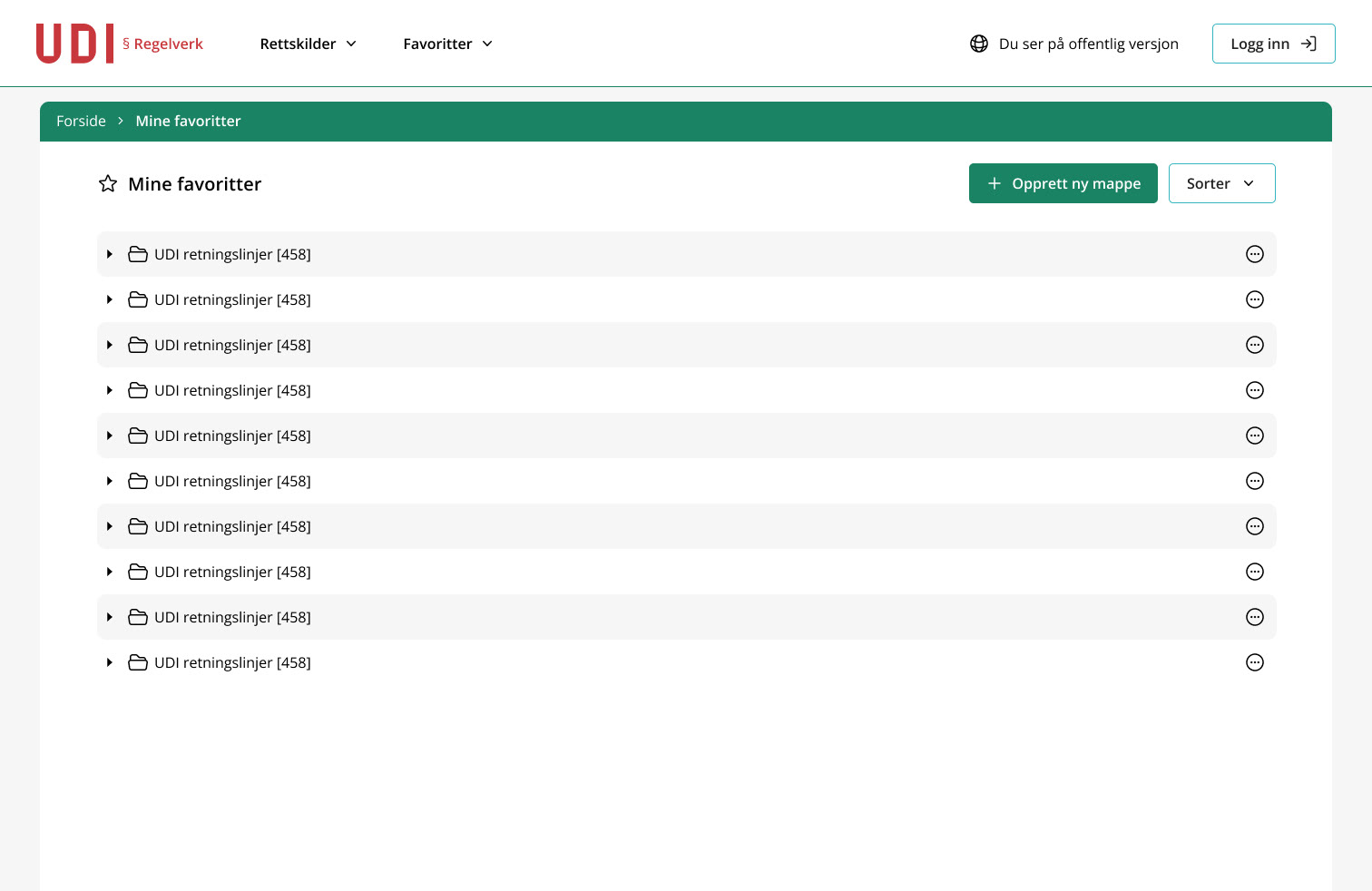The image size is (1372, 891).
Task: Click Mine favoritter in the breadcrumb bar
Action: coord(188,121)
